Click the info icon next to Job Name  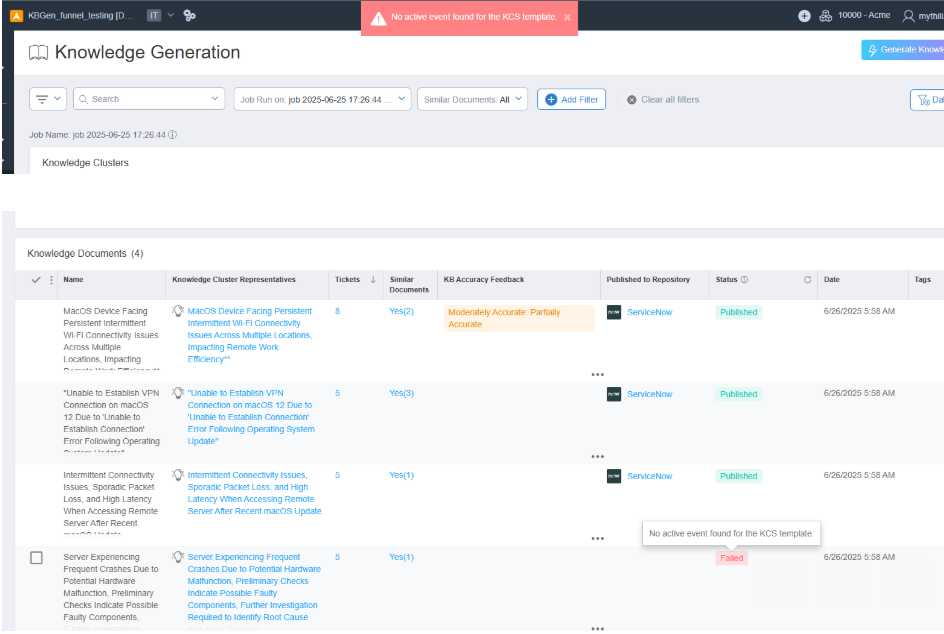point(172,135)
